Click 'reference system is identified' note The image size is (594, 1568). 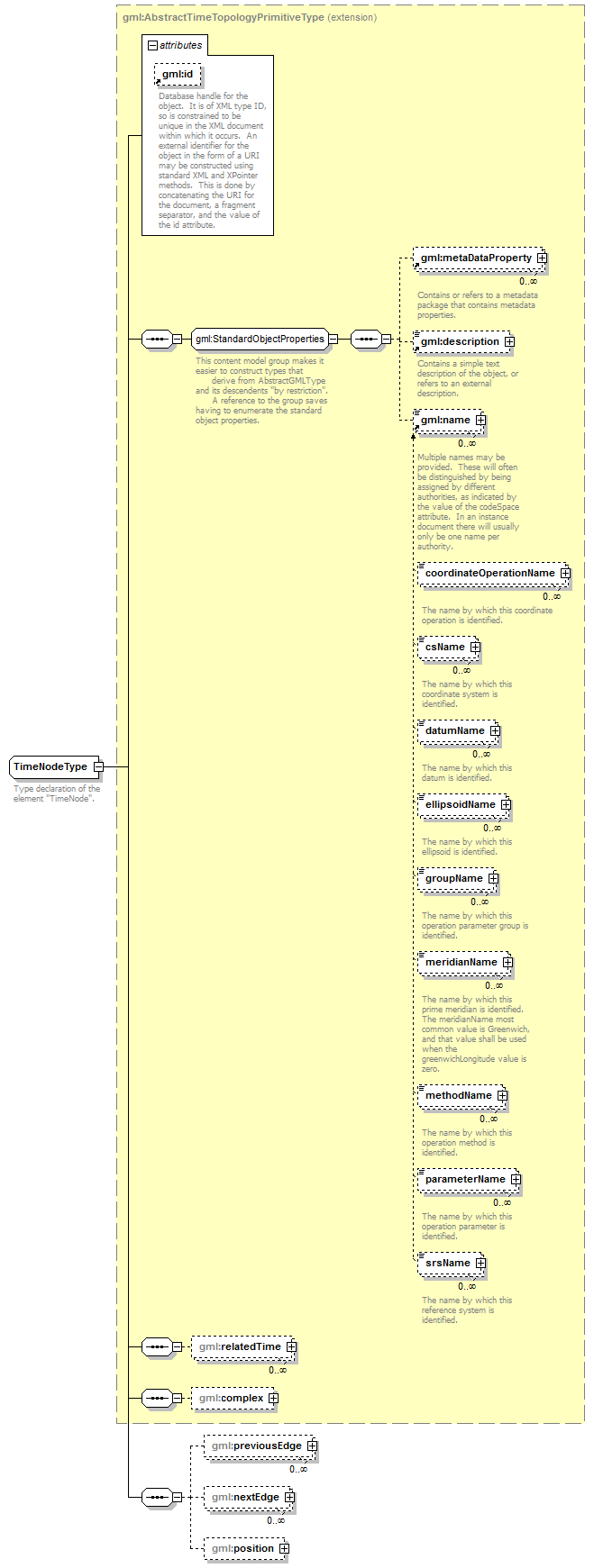coord(467,1310)
